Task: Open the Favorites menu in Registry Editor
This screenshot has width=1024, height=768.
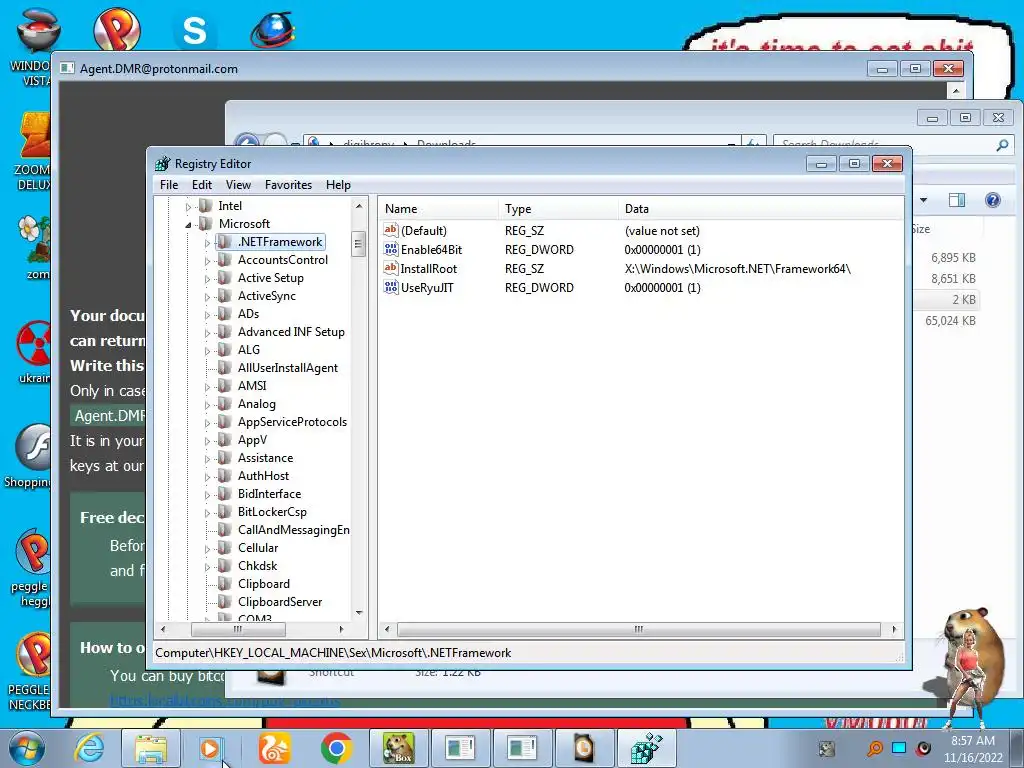Action: (288, 185)
